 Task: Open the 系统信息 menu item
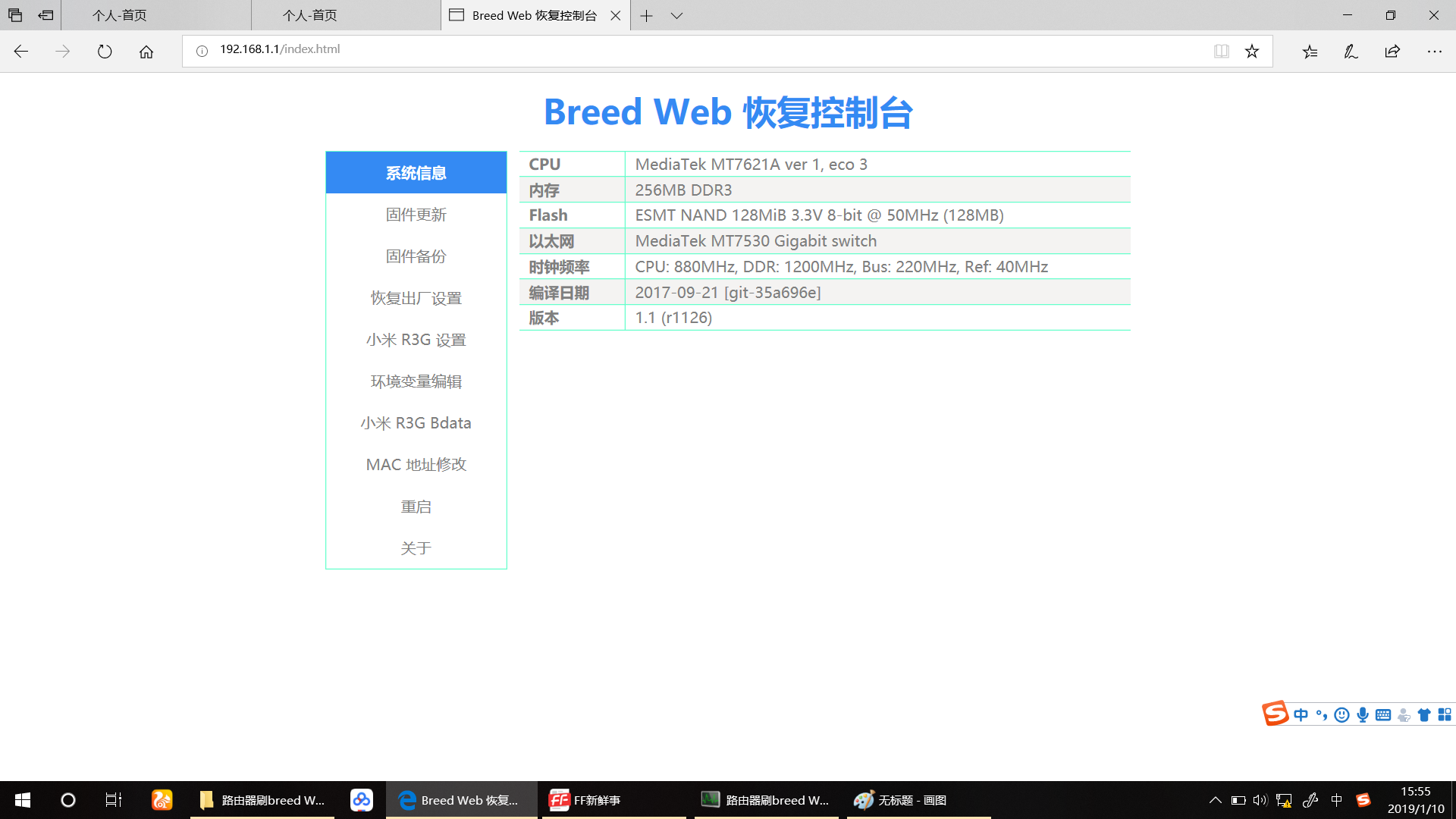pyautogui.click(x=416, y=173)
